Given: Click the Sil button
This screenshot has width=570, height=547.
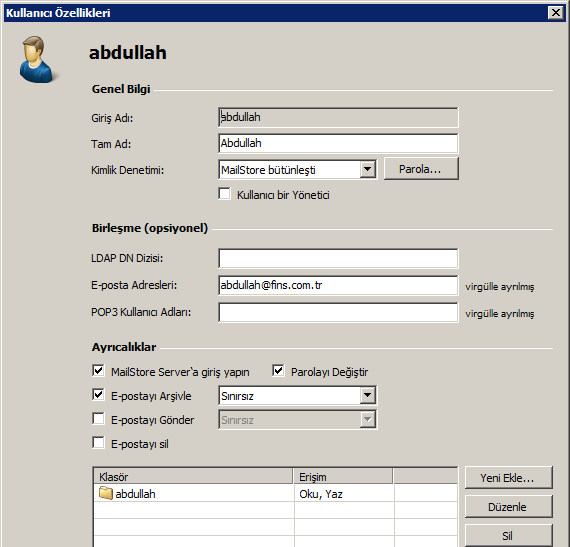Looking at the screenshot, I should tap(508, 535).
